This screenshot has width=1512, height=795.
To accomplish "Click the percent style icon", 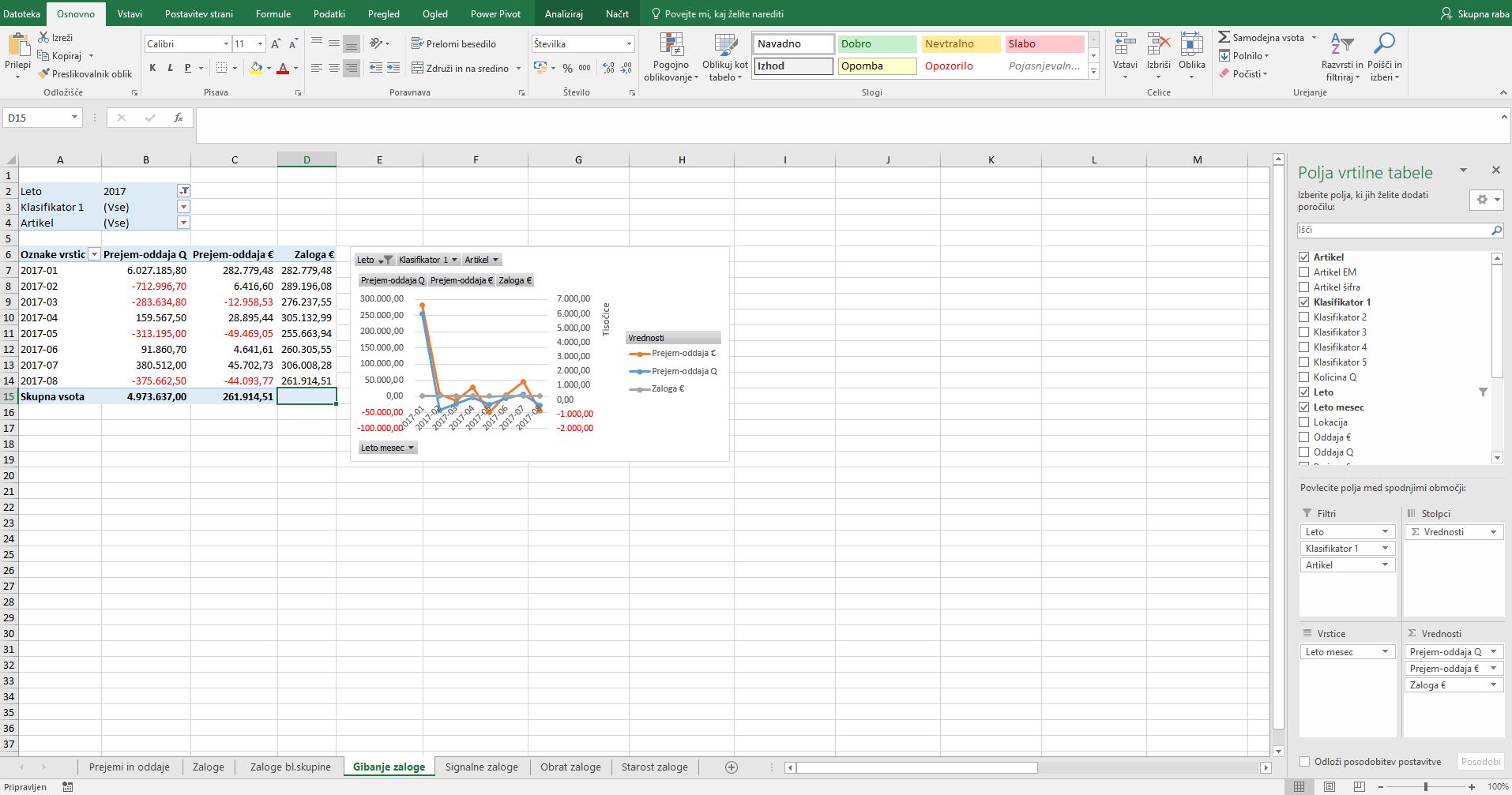I will pos(567,68).
